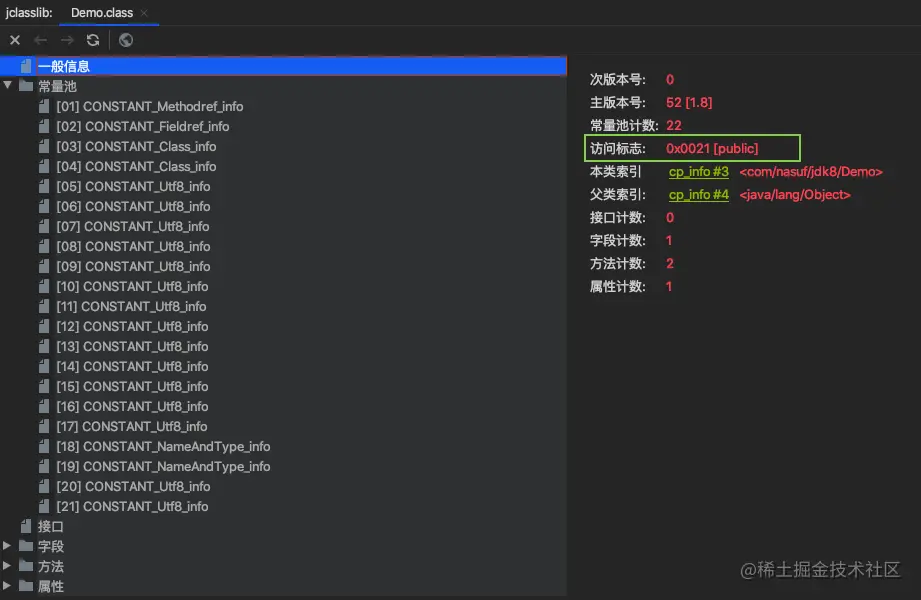Open the web browser globe icon
The height and width of the screenshot is (600, 921).
click(126, 40)
